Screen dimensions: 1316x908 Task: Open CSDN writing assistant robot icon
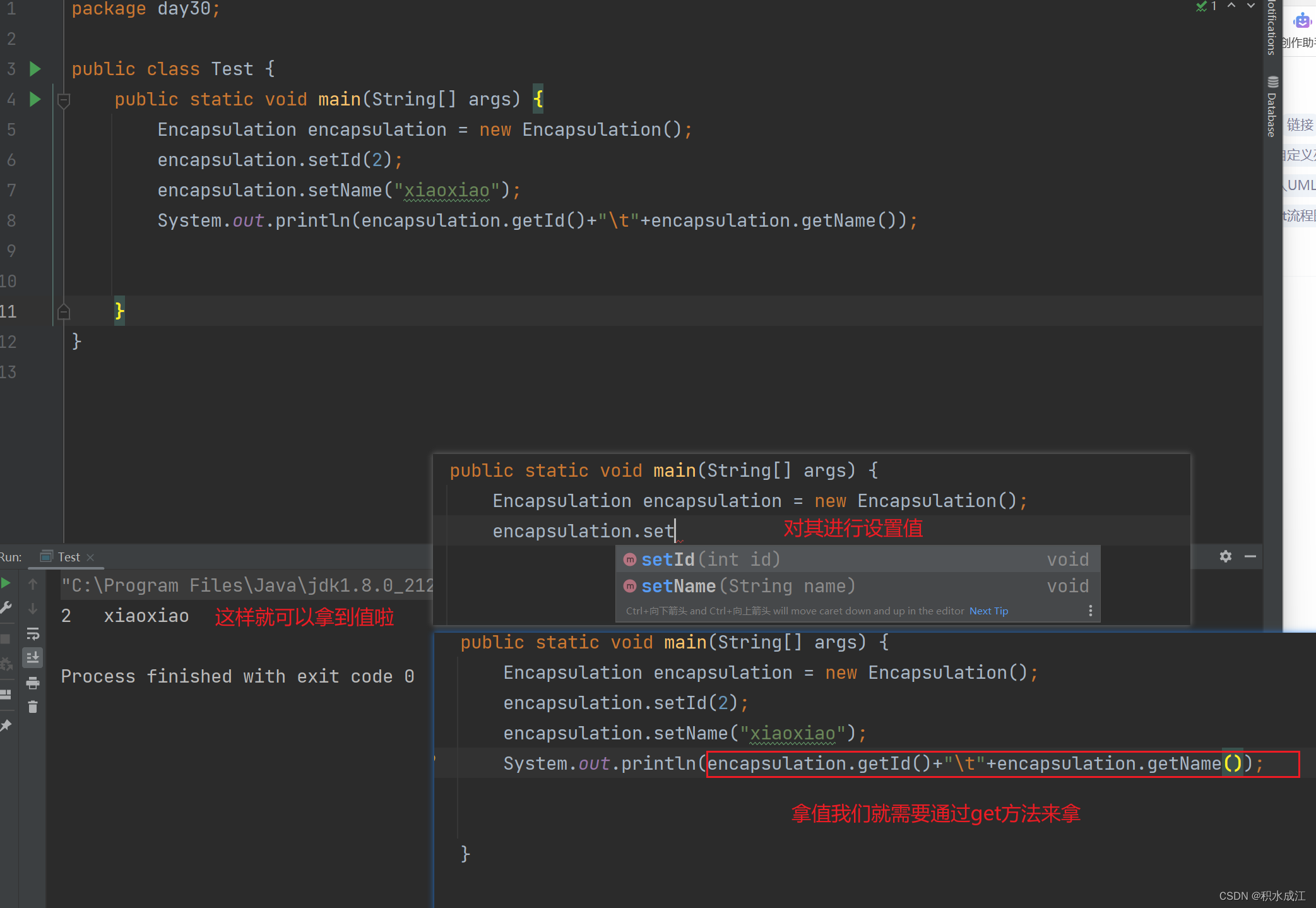(x=1302, y=21)
